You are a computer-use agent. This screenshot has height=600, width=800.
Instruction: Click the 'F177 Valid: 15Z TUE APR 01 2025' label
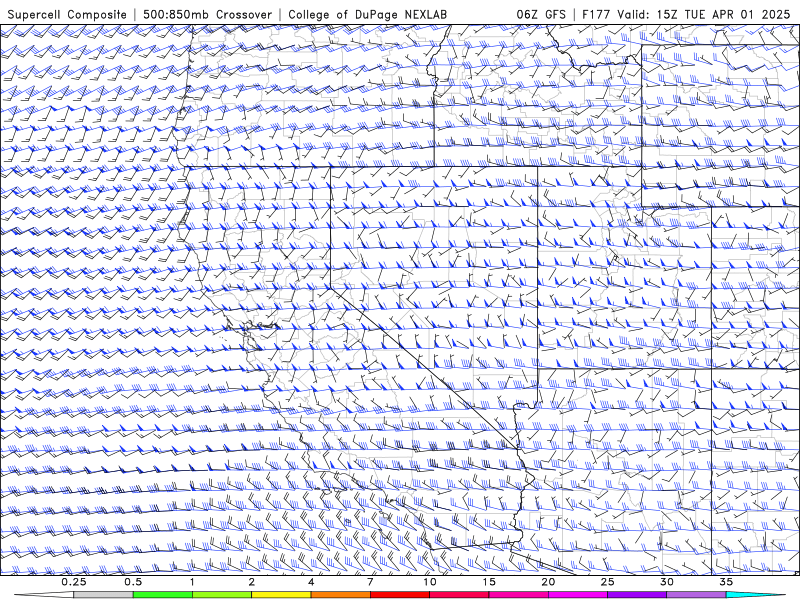tap(686, 14)
